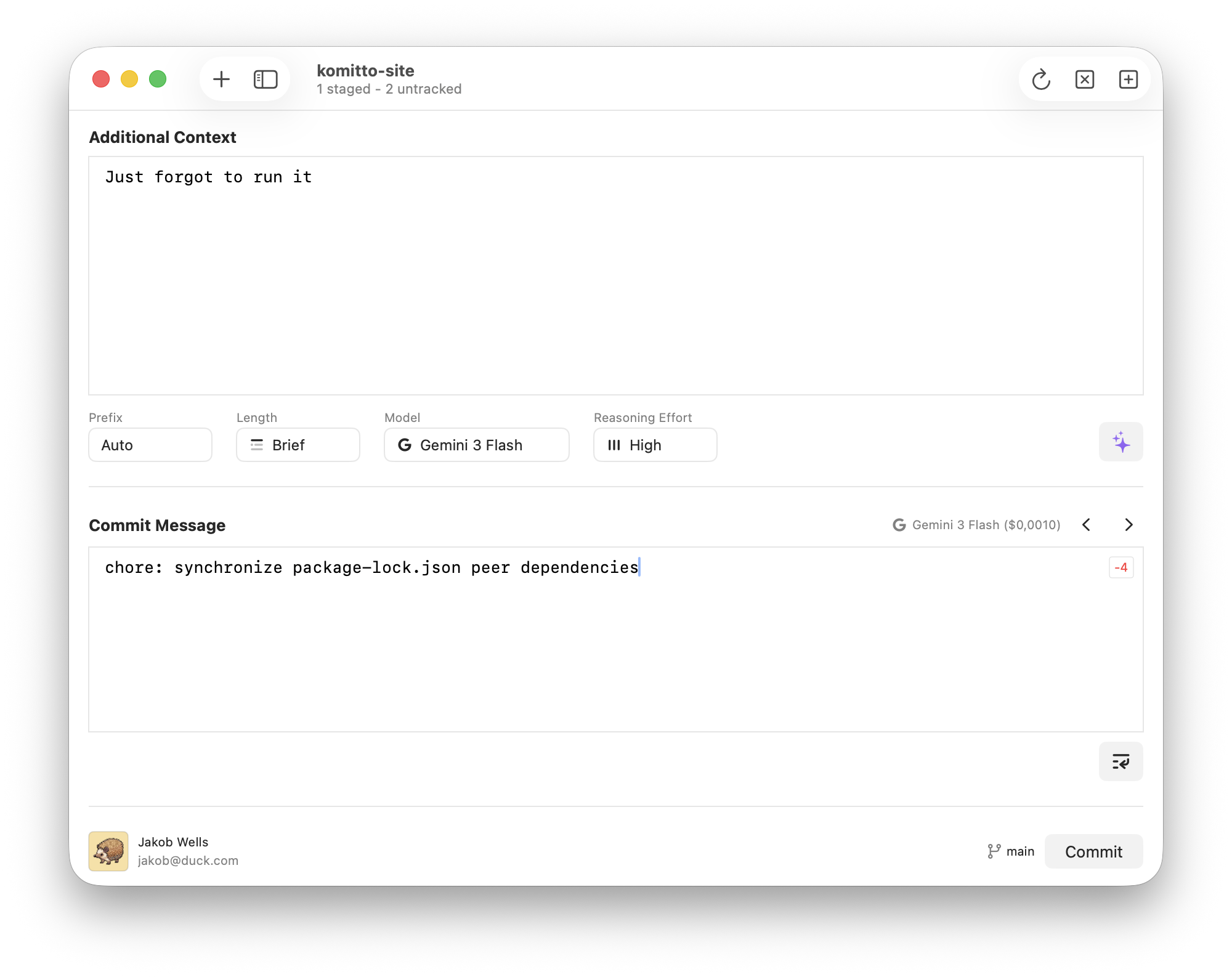
Task: Refresh the repository status
Action: [x=1041, y=79]
